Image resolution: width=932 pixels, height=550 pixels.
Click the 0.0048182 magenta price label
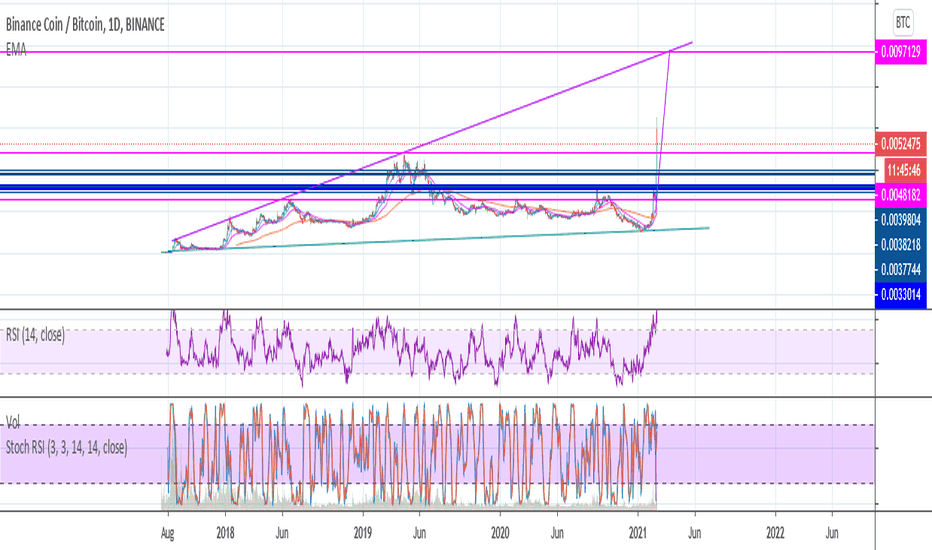(x=900, y=195)
